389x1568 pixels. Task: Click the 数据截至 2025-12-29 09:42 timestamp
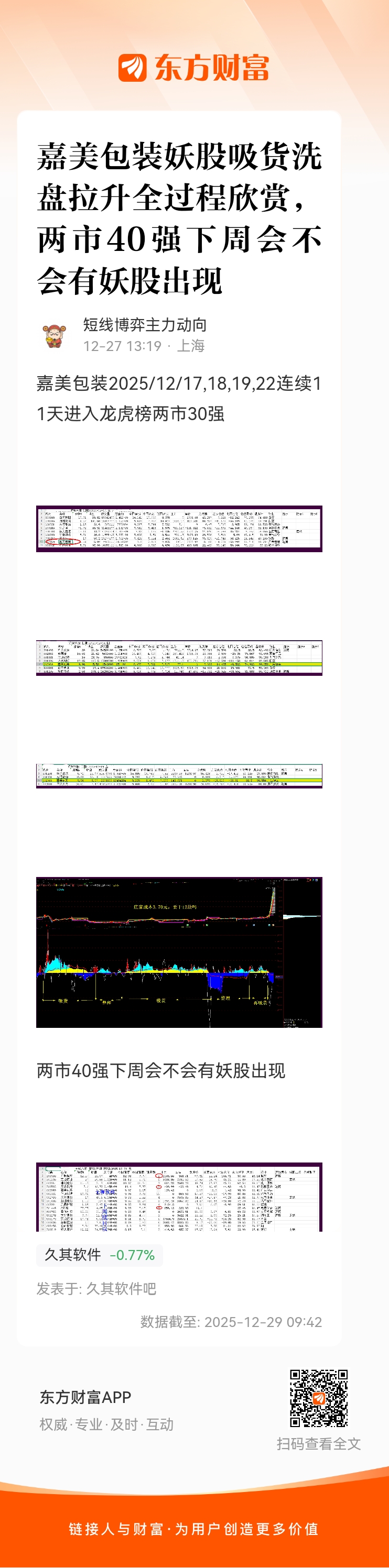[x=231, y=1321]
